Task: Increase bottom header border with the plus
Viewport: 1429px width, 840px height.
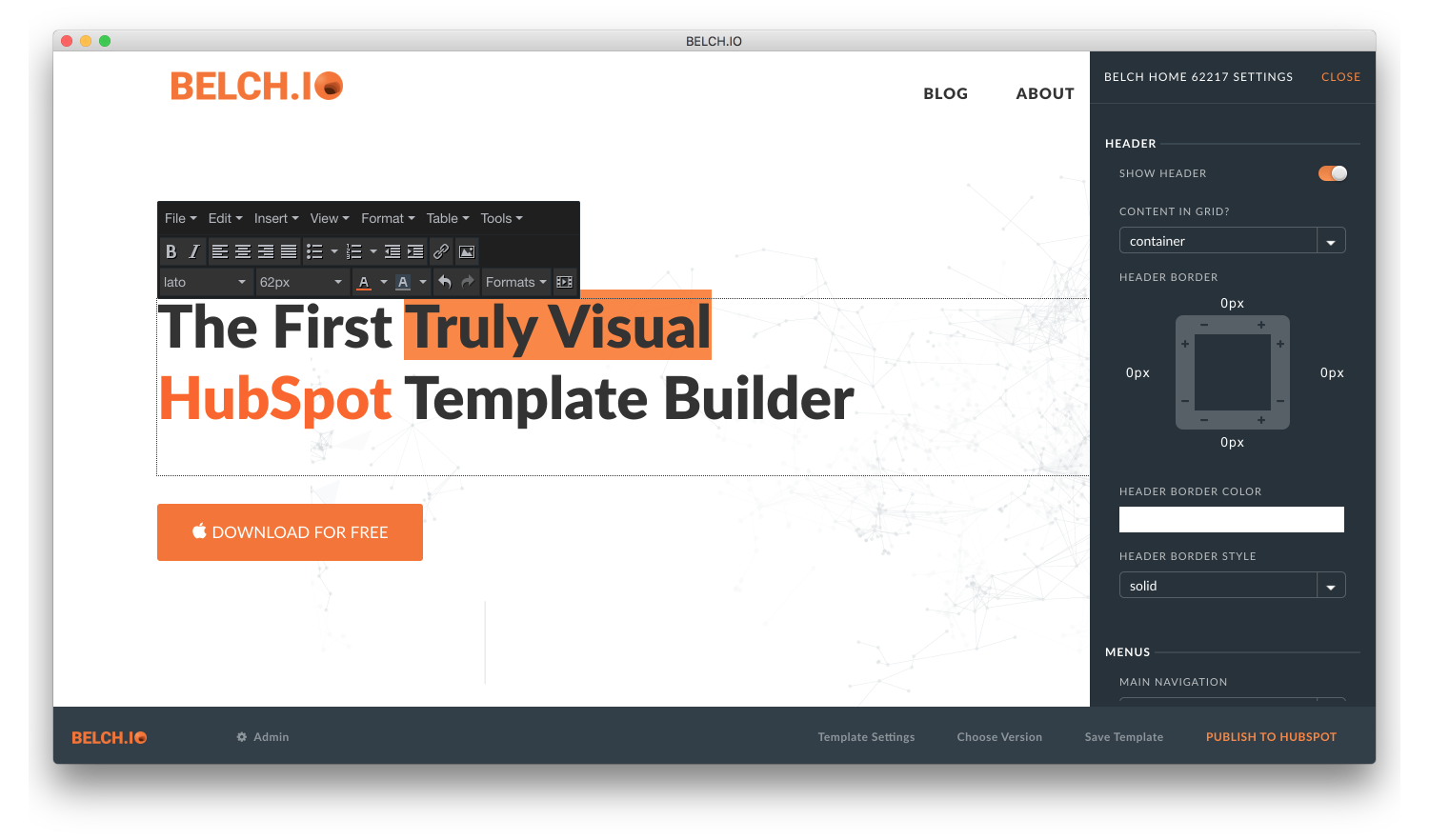Action: pos(1261,420)
